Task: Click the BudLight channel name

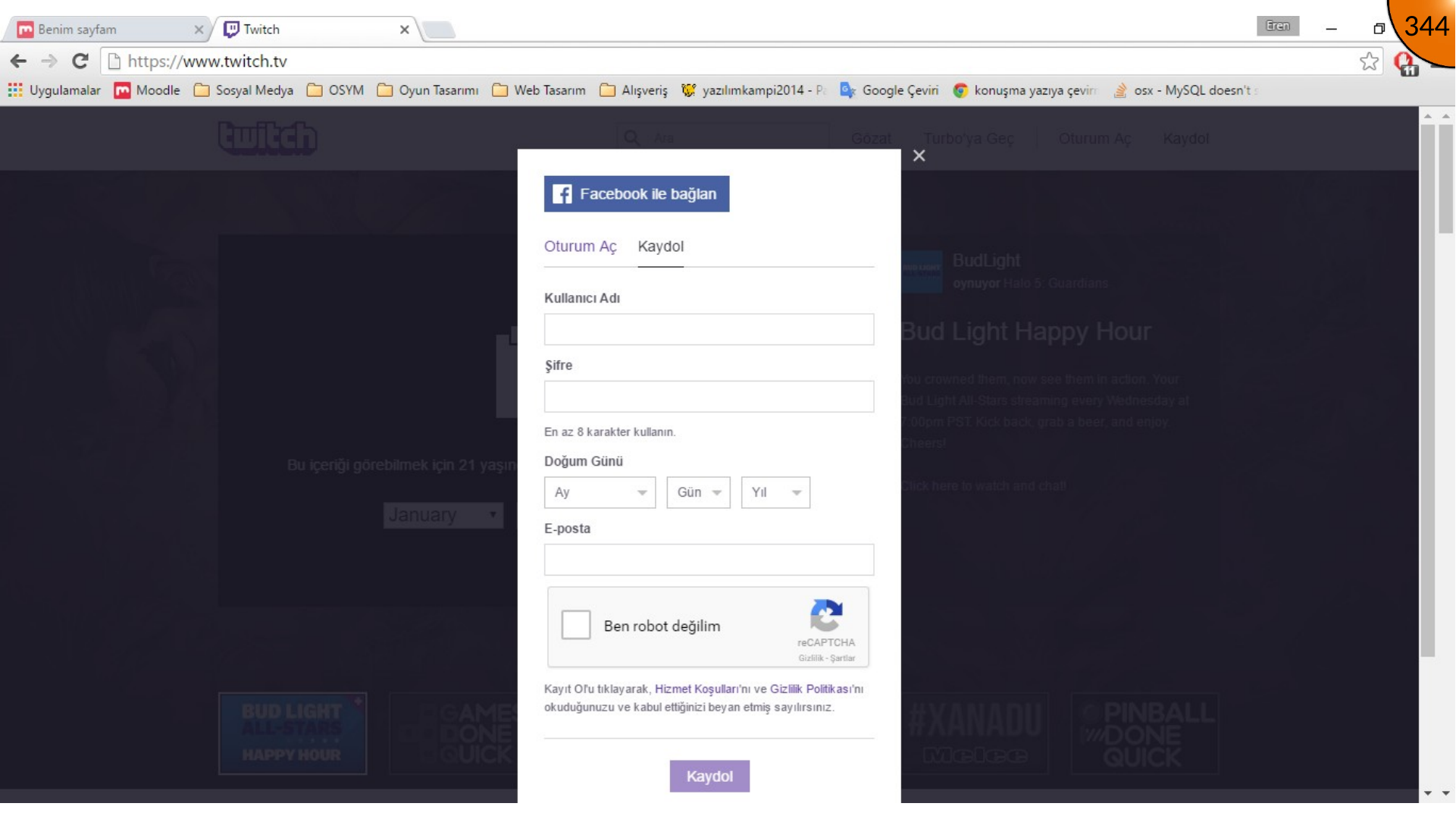Action: coord(986,261)
